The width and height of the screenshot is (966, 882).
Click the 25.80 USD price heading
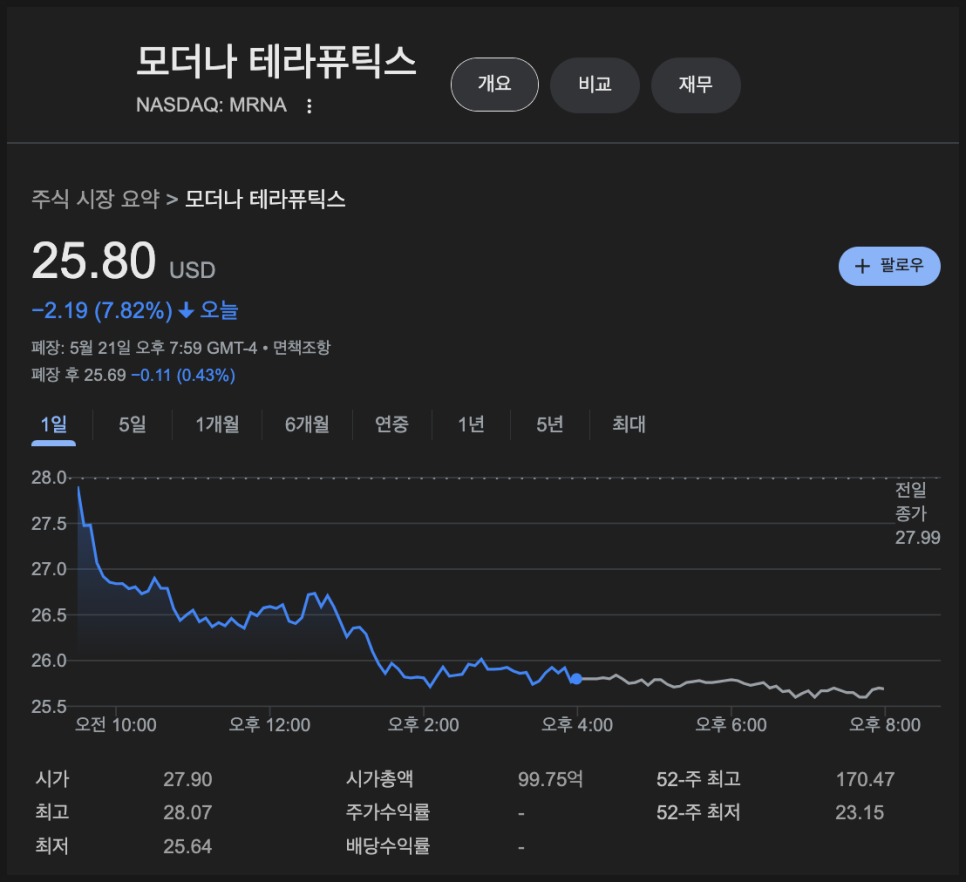coord(123,261)
